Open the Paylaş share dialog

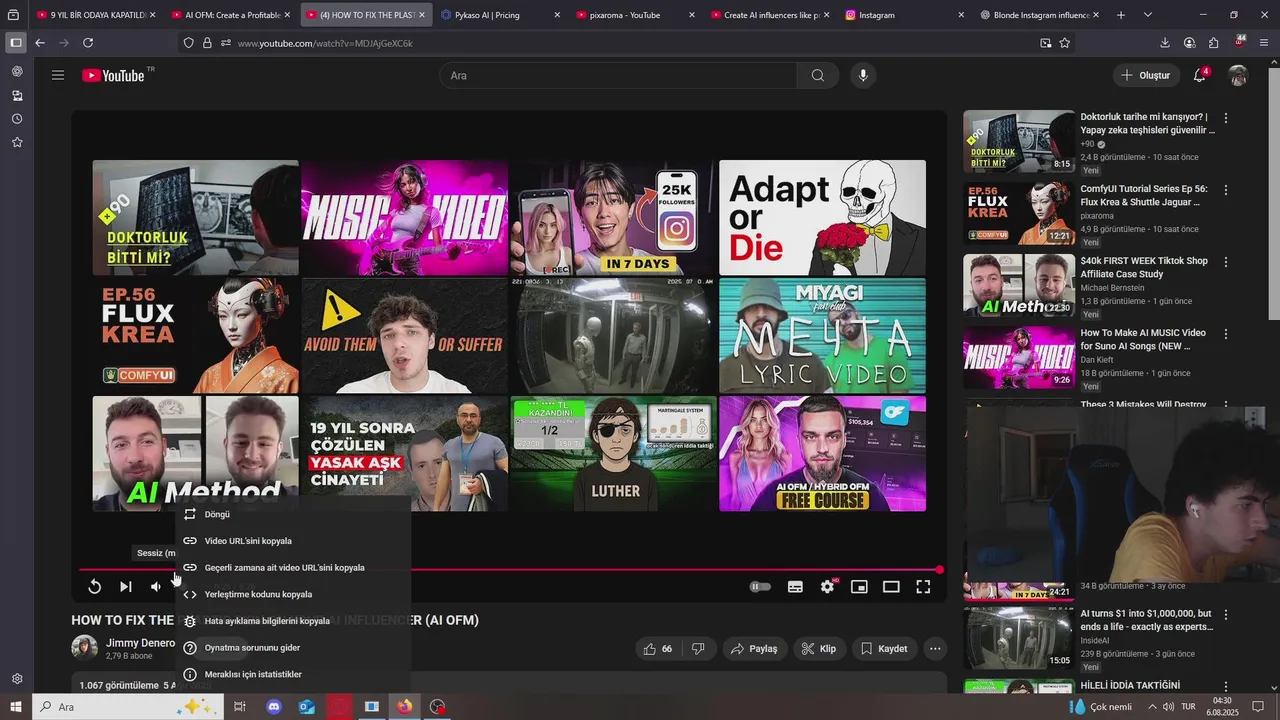pos(754,649)
